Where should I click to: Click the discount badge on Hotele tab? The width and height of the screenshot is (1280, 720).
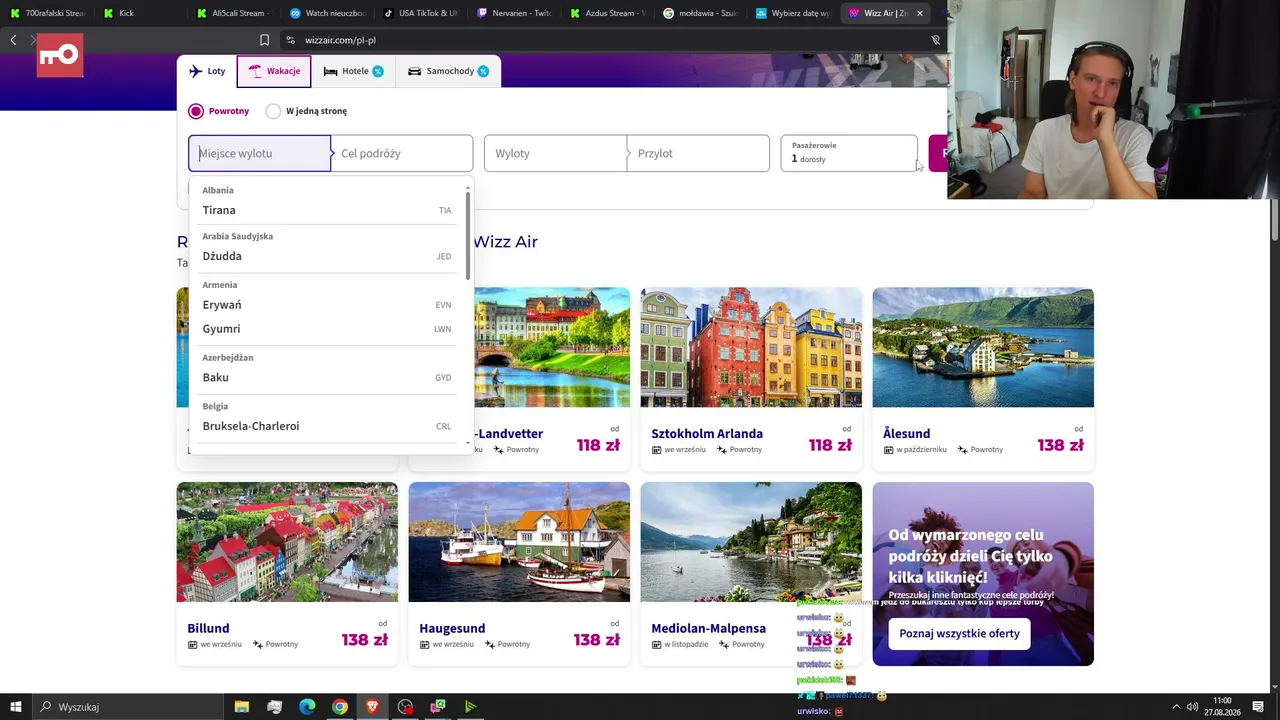pyautogui.click(x=378, y=71)
